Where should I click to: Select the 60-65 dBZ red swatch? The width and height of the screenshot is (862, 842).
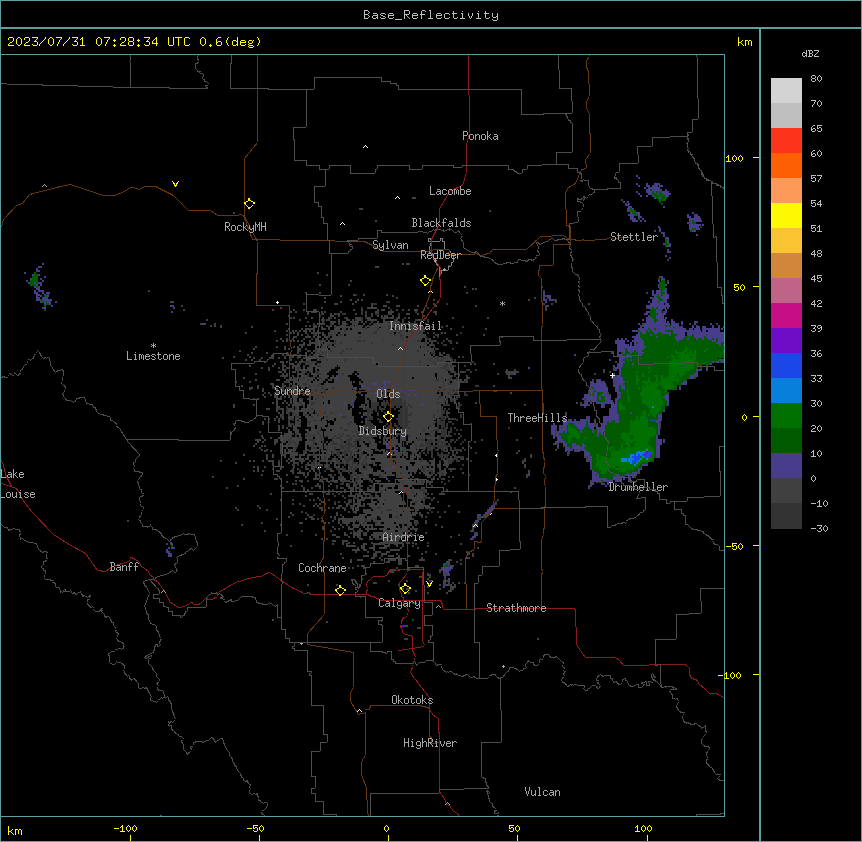786,141
